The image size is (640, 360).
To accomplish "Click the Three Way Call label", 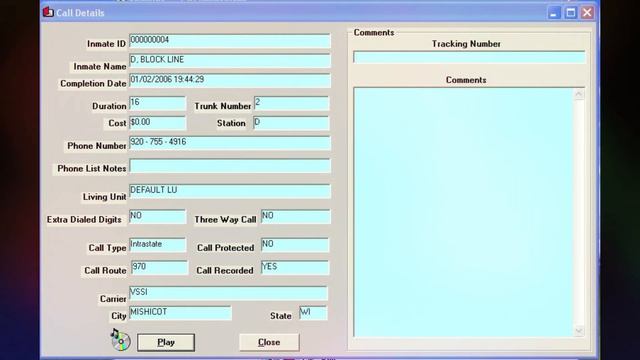I will 225,219.
